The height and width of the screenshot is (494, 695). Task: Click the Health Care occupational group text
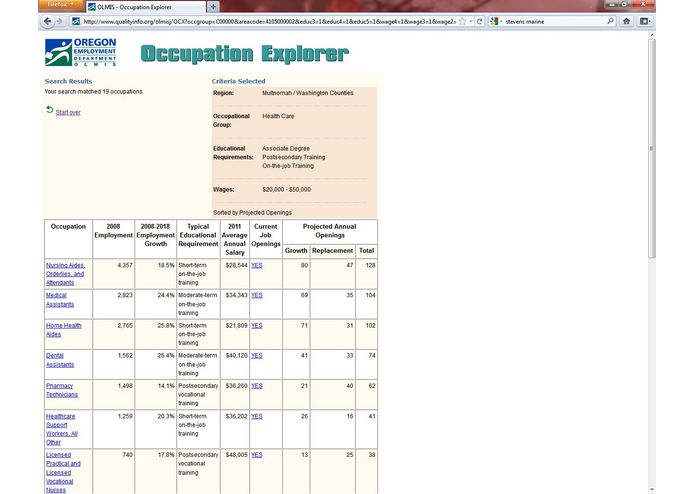tap(278, 116)
